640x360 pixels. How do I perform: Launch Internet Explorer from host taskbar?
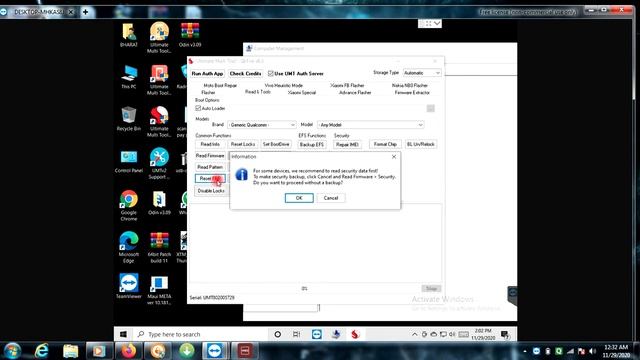pyautogui.click(x=41, y=351)
